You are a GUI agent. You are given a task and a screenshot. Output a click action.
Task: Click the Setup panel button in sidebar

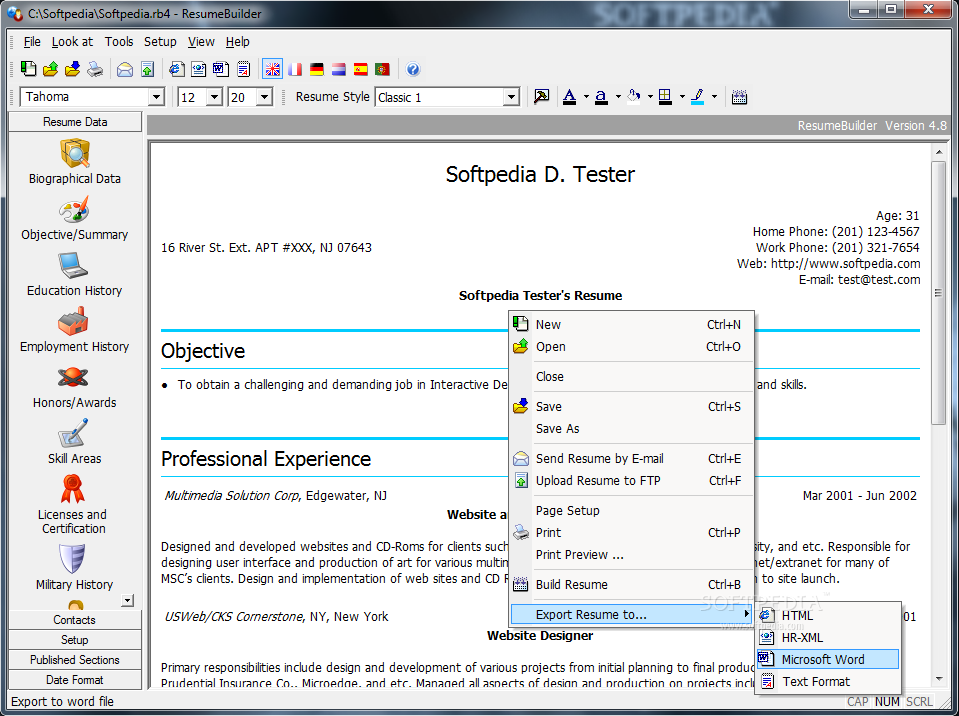point(75,640)
